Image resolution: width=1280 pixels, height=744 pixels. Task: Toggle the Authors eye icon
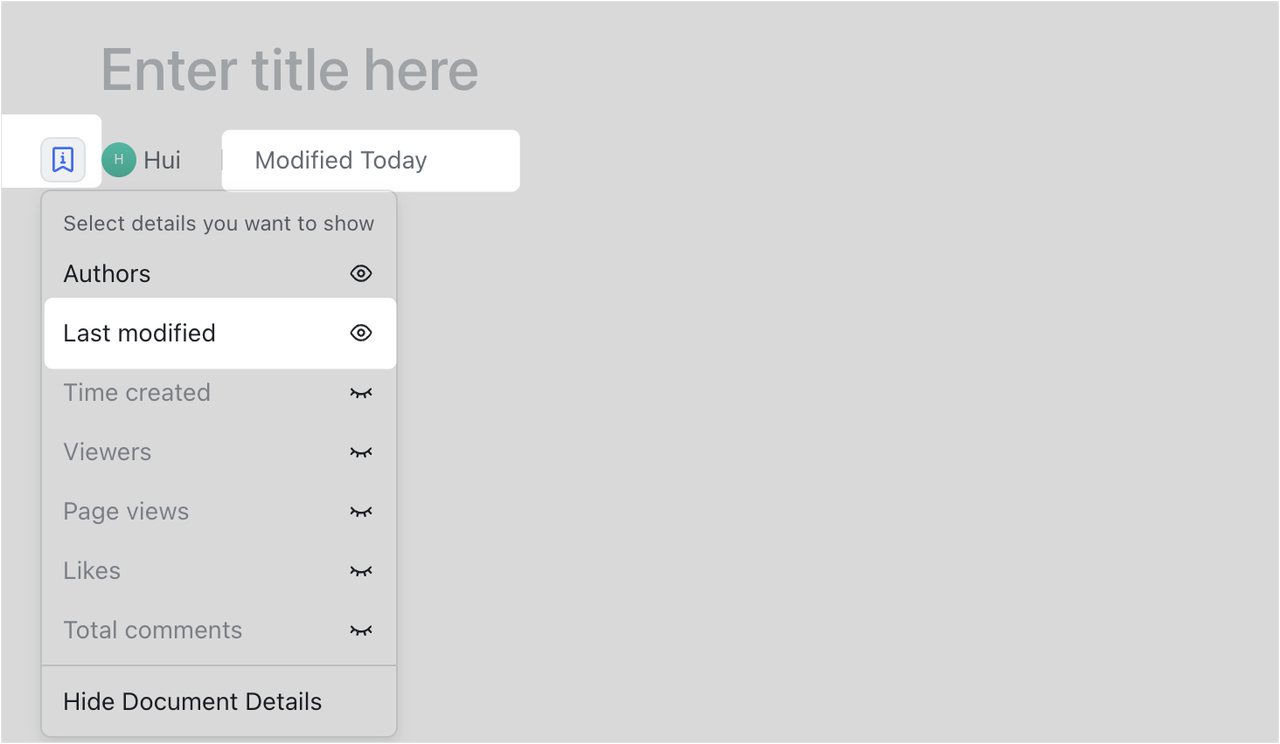(361, 274)
